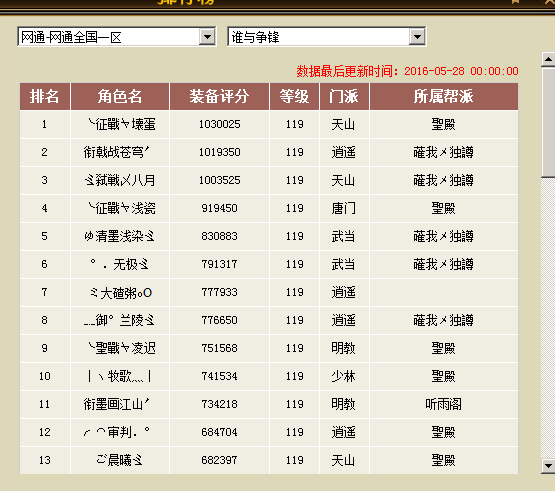Select rank 7 row with score 777933
The image size is (555, 491).
tap(269, 292)
